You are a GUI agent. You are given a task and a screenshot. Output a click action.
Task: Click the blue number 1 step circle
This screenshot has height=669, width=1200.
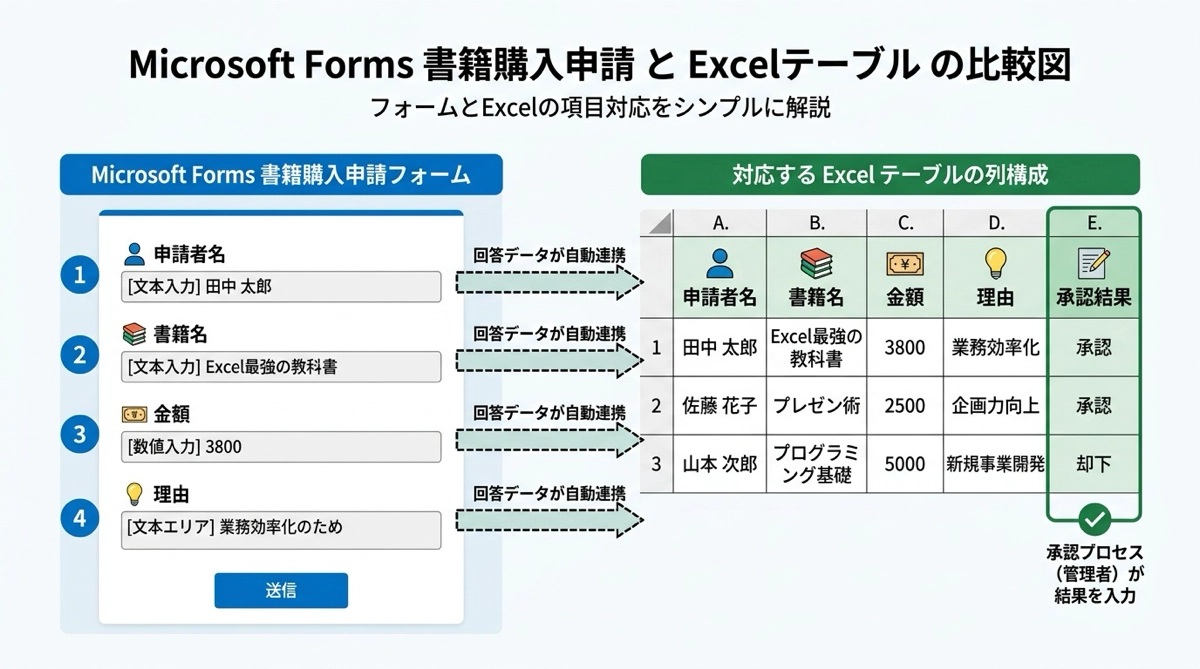coord(80,273)
